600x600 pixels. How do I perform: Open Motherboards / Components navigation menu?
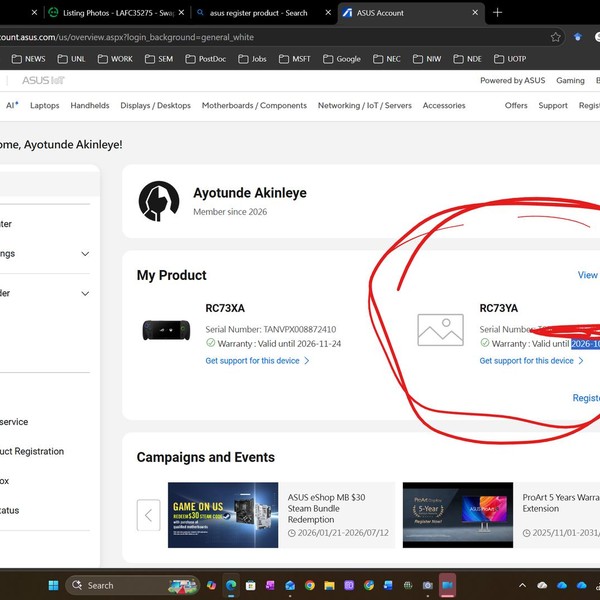[x=254, y=105]
